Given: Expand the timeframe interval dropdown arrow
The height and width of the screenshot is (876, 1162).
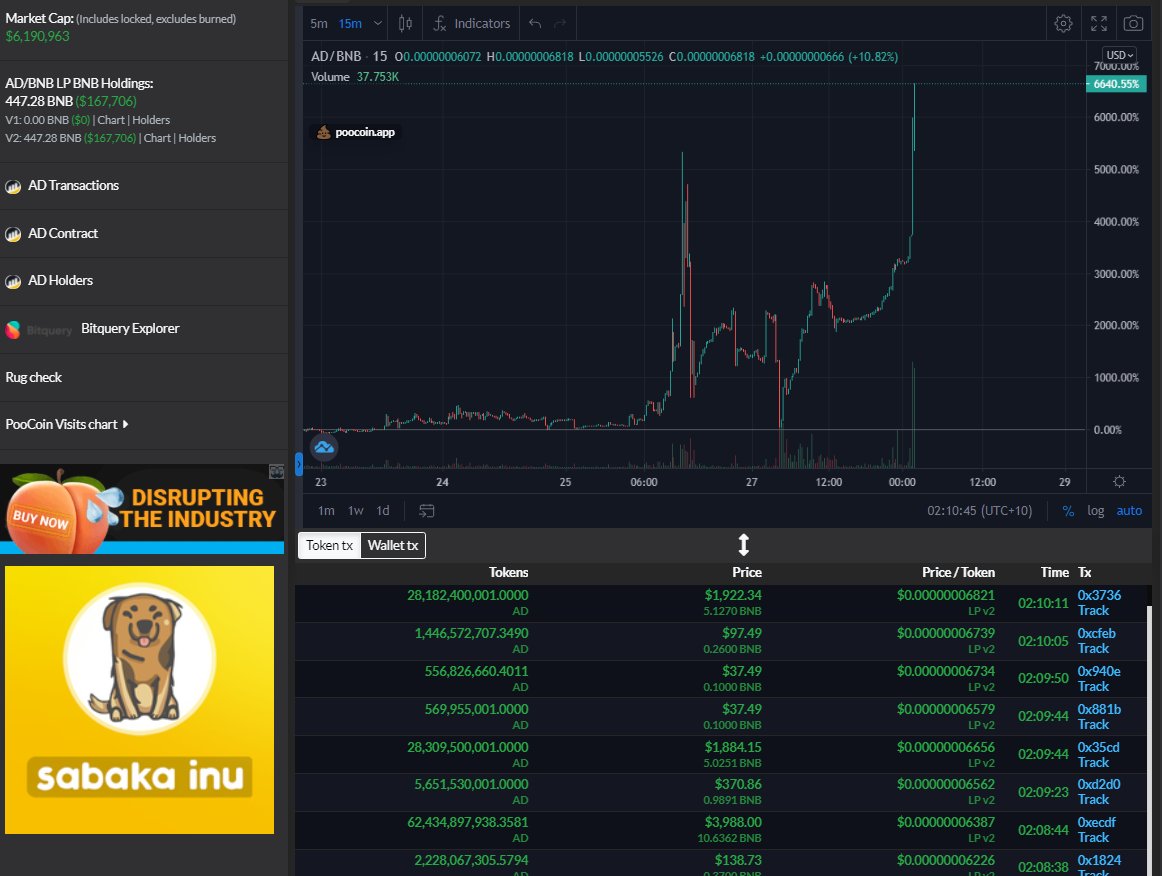Looking at the screenshot, I should [377, 24].
